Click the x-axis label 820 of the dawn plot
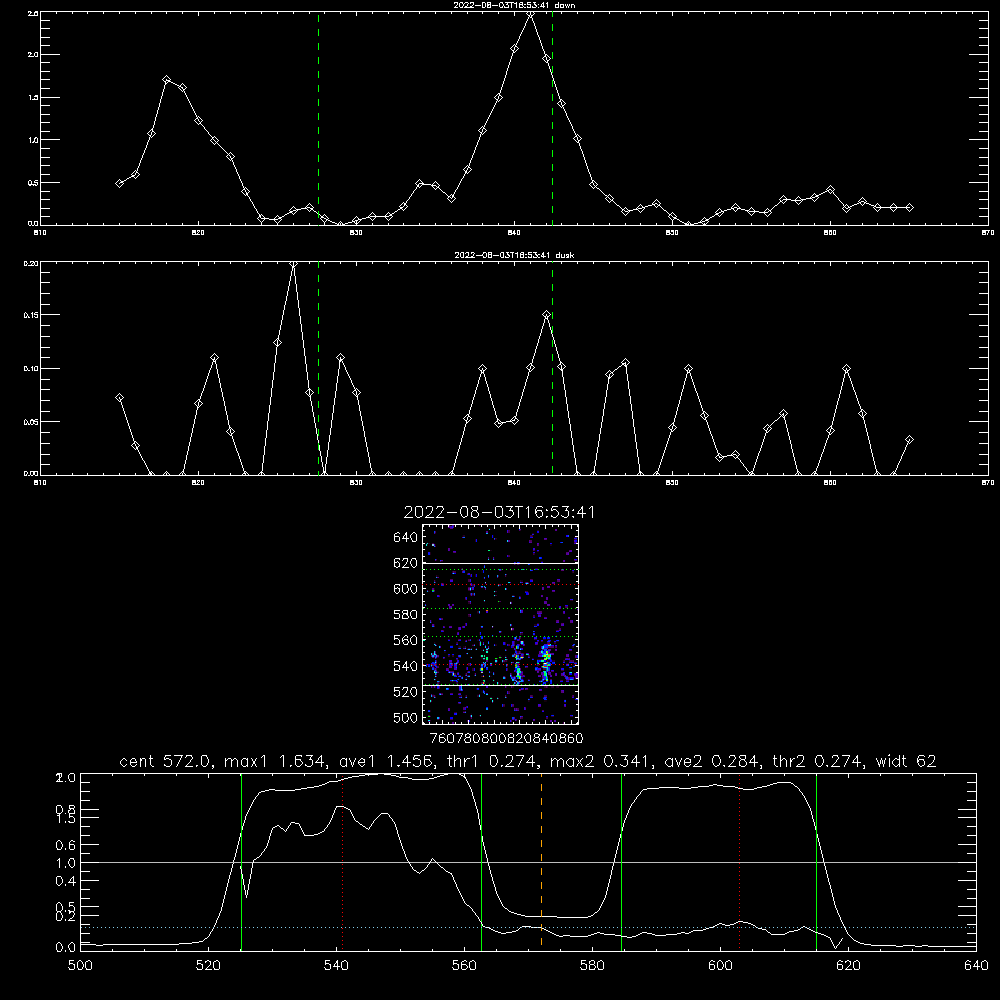This screenshot has height=1000, width=1000. (198, 233)
